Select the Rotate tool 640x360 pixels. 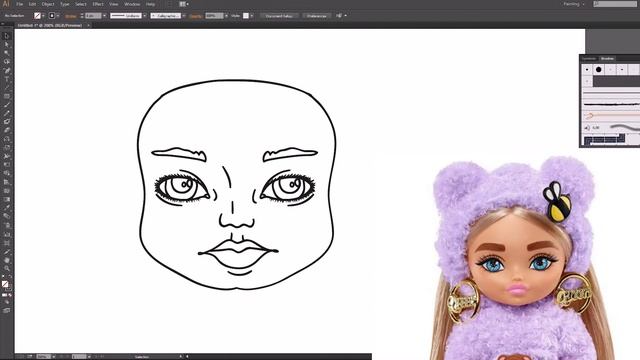[7, 139]
